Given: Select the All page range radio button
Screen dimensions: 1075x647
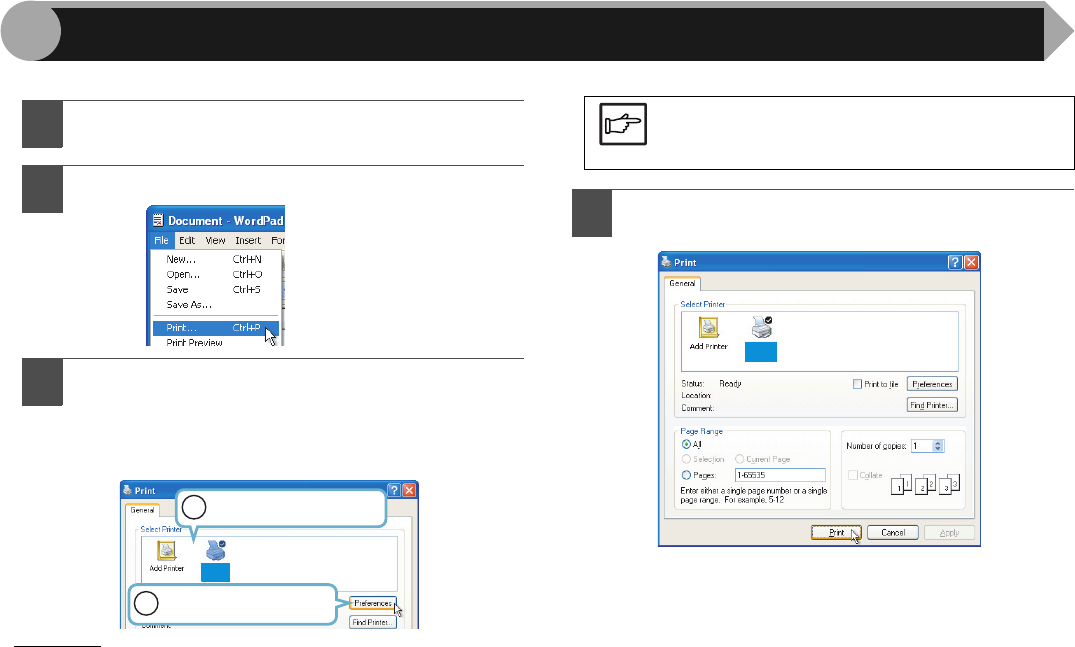Looking at the screenshot, I should click(x=686, y=444).
